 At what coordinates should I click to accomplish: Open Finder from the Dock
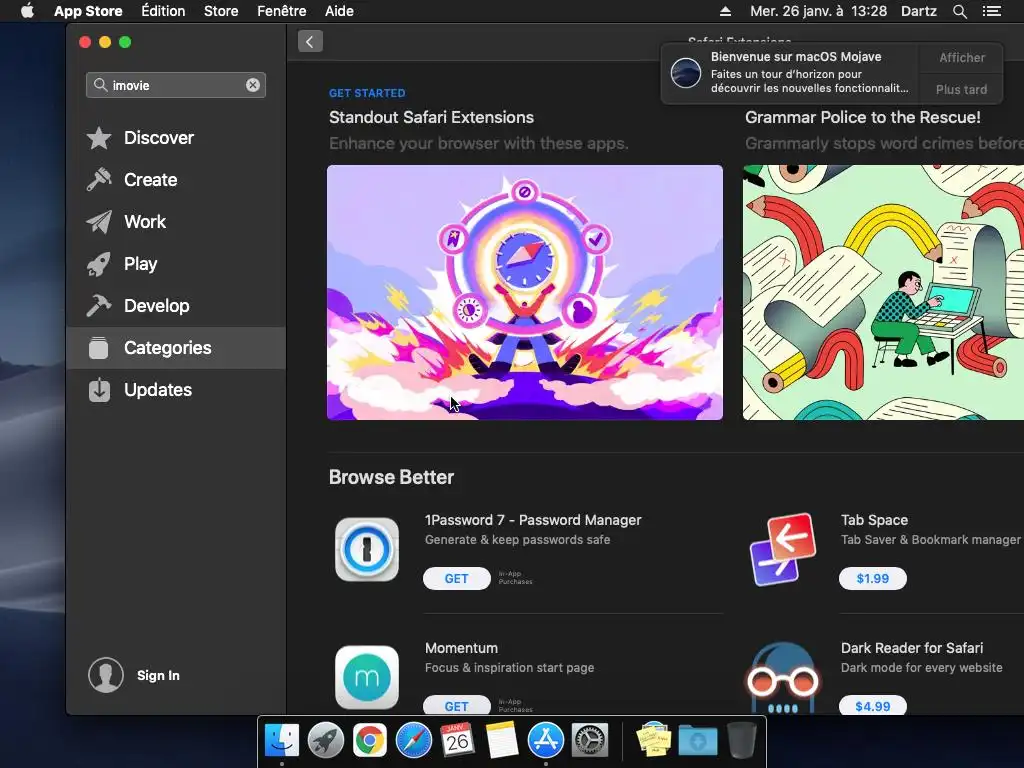(x=281, y=741)
